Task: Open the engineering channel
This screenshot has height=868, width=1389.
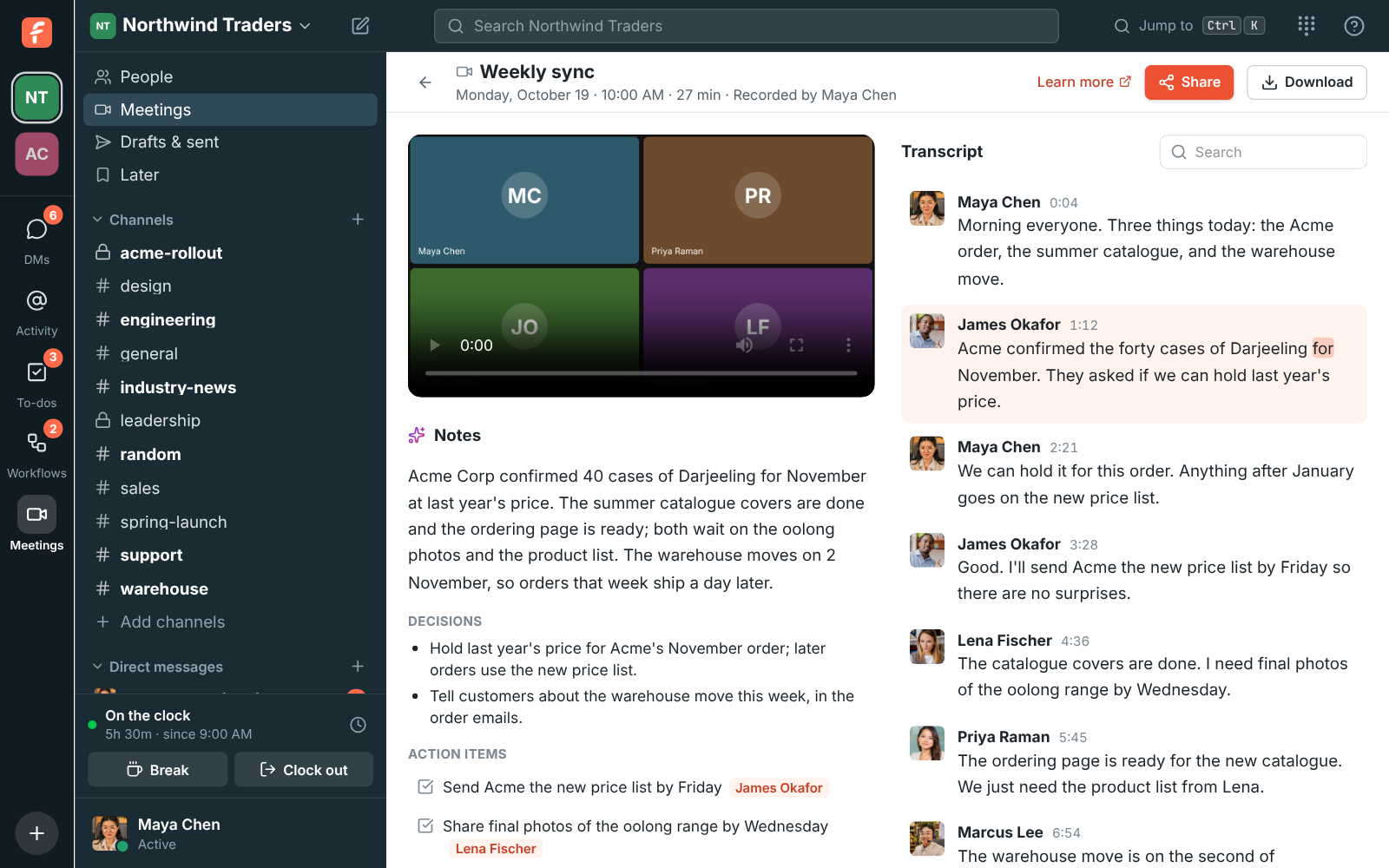Action: (x=230, y=319)
